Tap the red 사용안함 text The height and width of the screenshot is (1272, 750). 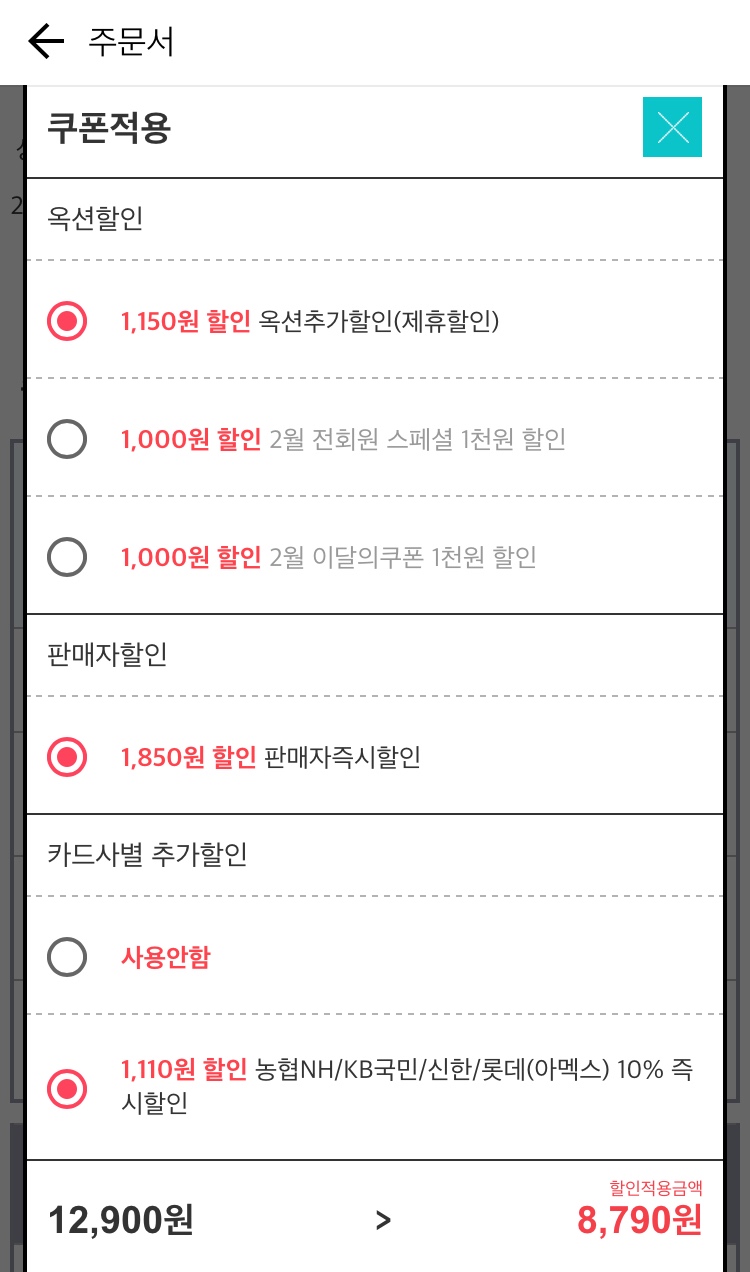pos(166,958)
